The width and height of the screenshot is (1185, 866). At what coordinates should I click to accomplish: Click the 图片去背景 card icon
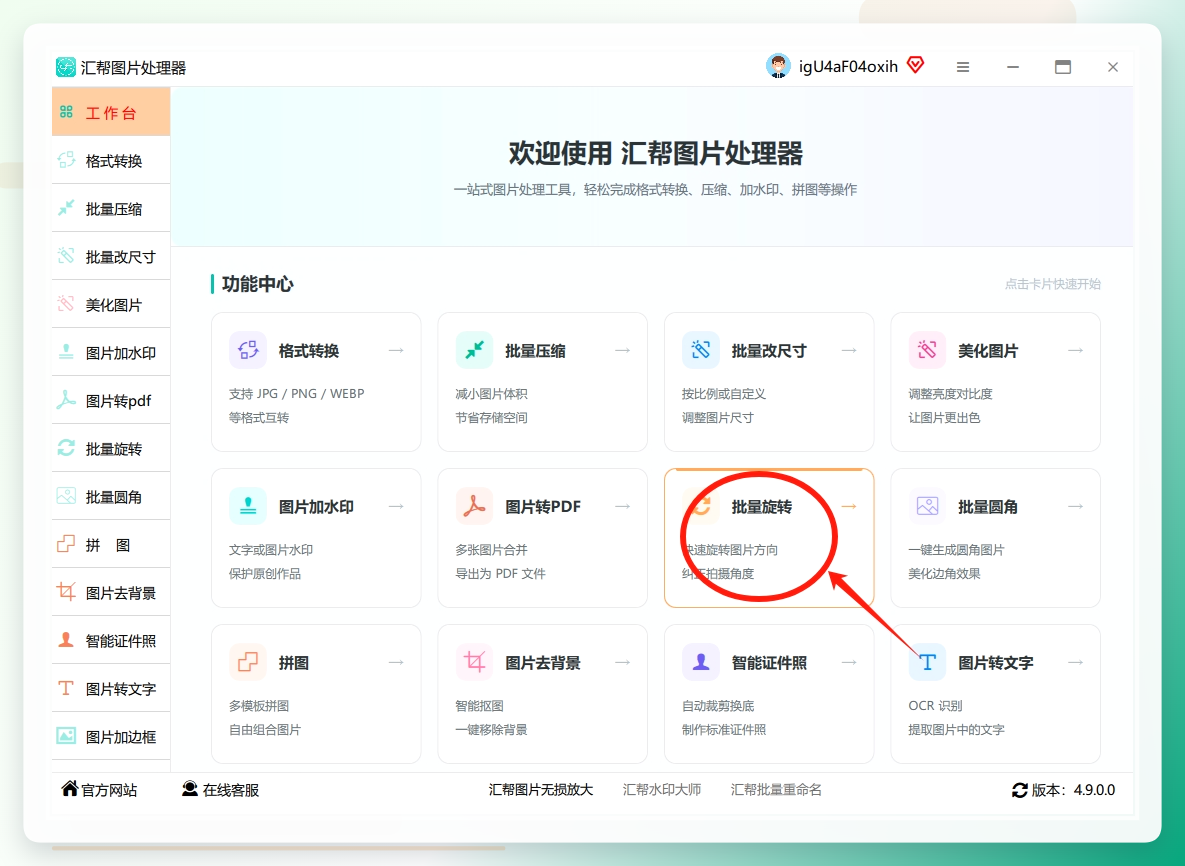475,663
